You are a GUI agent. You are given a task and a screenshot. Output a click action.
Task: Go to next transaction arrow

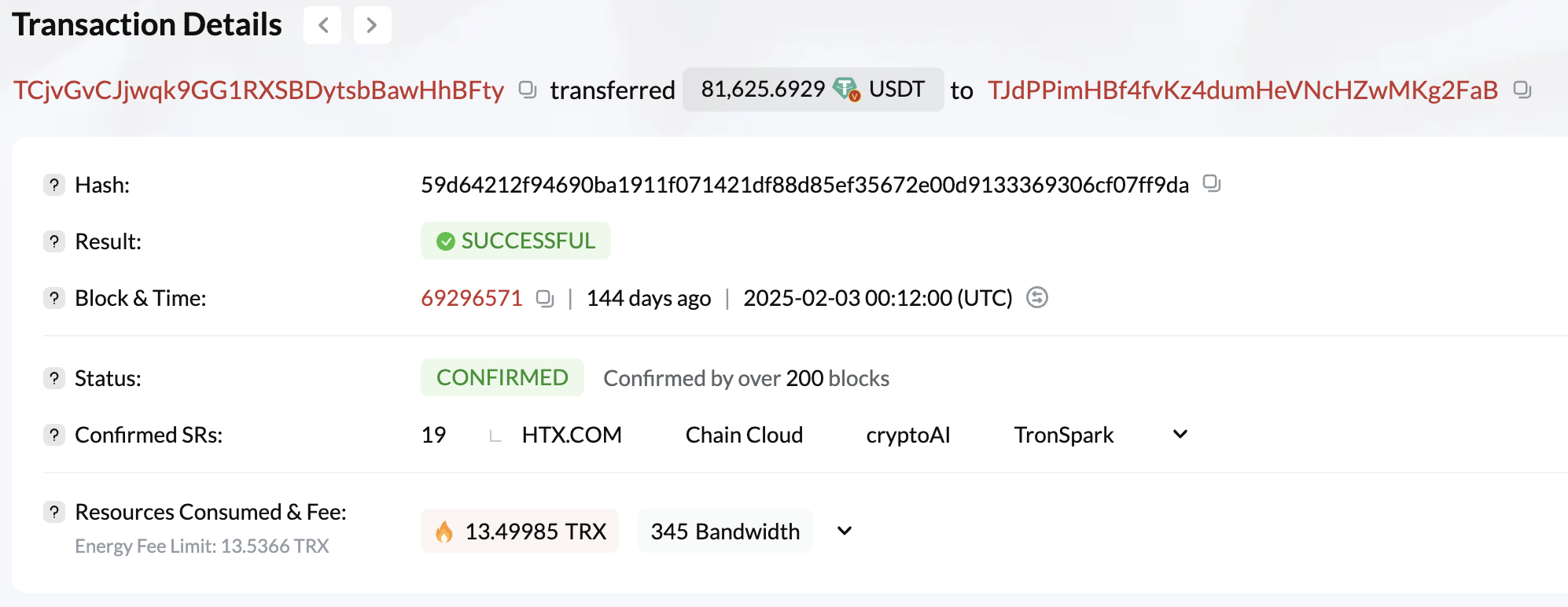click(x=372, y=25)
